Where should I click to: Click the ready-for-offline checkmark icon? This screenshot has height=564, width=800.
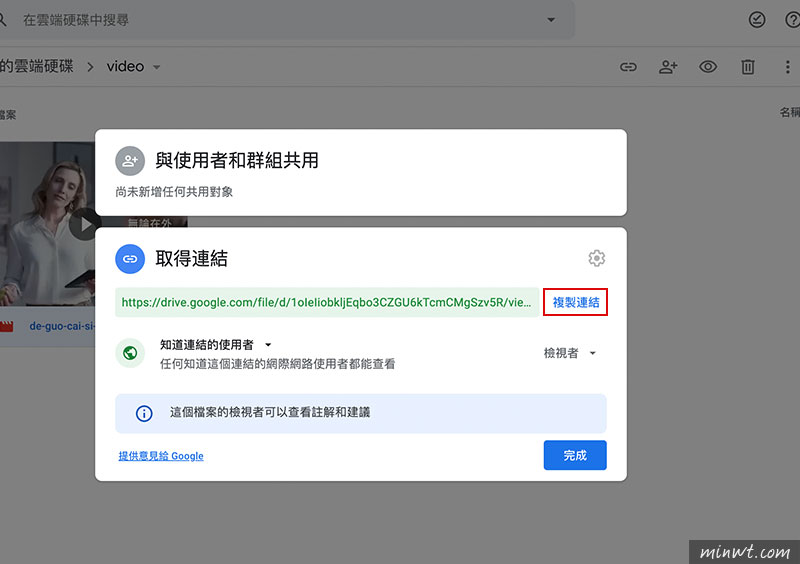(757, 20)
